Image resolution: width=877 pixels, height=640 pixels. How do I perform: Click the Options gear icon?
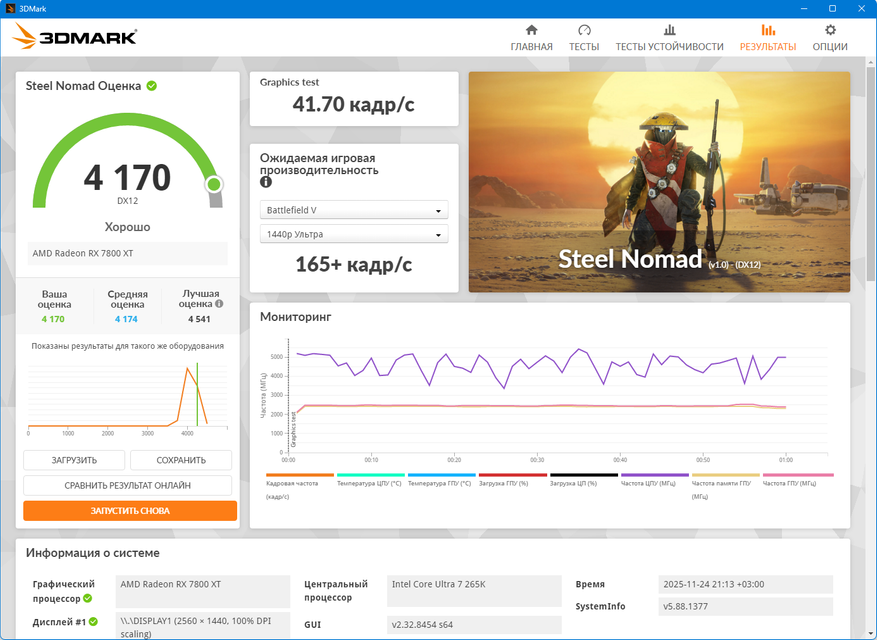(830, 30)
